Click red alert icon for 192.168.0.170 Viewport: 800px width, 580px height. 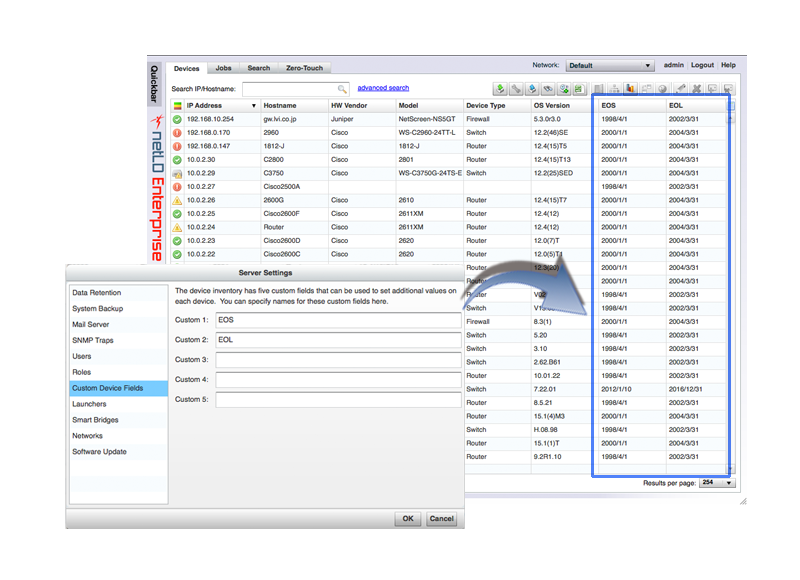pos(177,133)
